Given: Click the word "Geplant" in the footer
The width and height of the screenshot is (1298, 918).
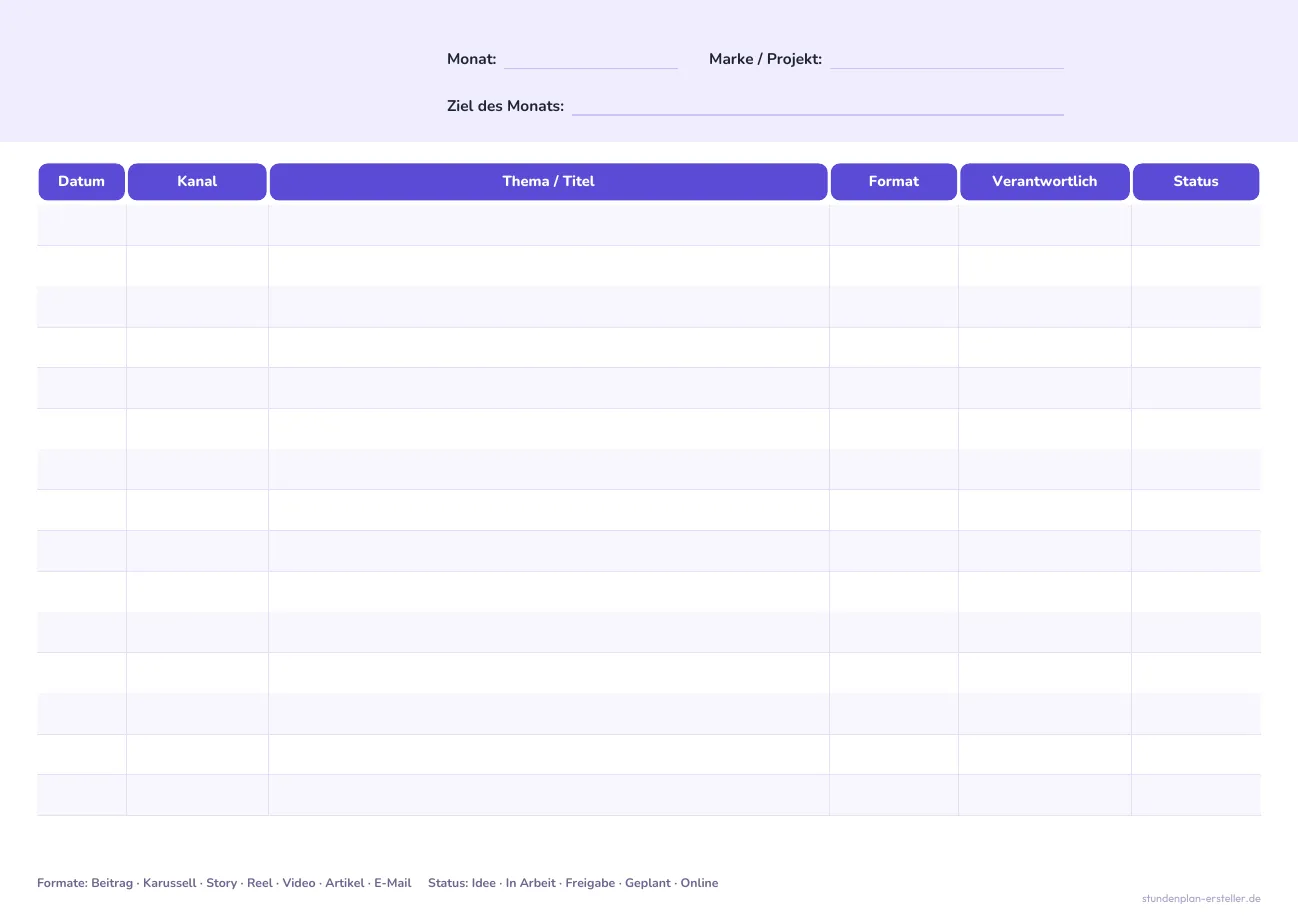Looking at the screenshot, I should [x=648, y=883].
